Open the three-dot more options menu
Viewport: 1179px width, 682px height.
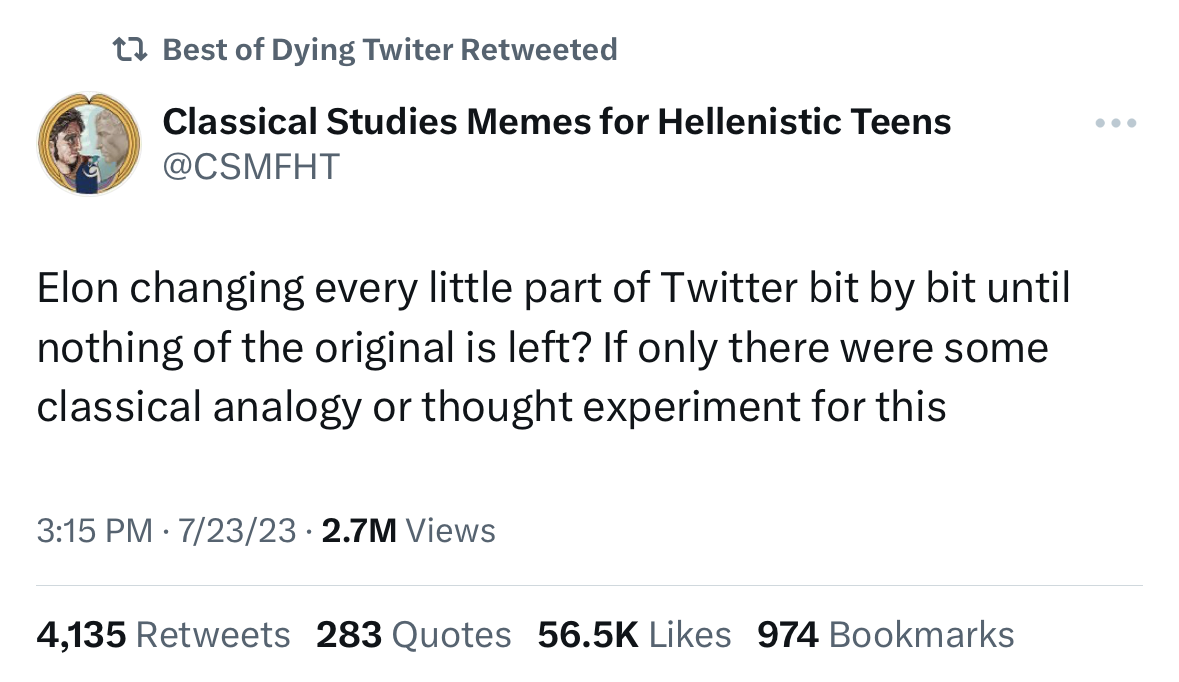point(1116,124)
